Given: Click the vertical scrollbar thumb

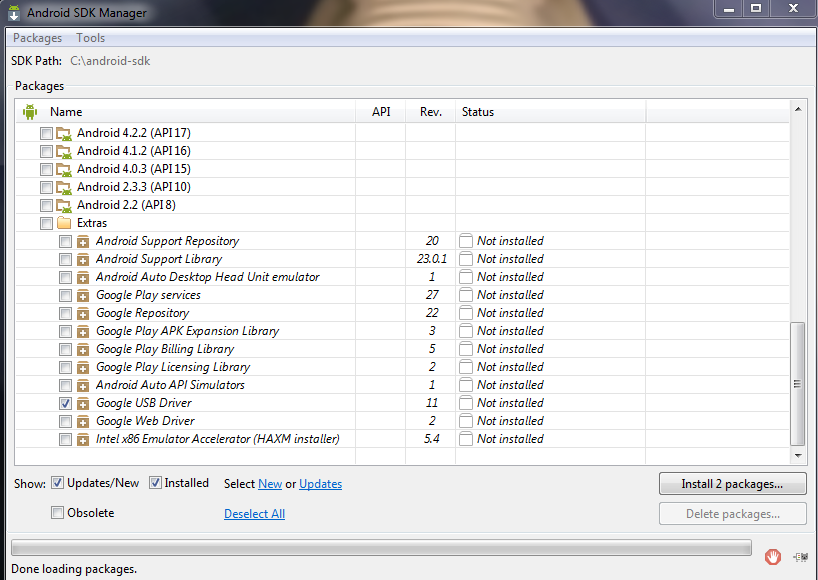Looking at the screenshot, I should click(797, 384).
